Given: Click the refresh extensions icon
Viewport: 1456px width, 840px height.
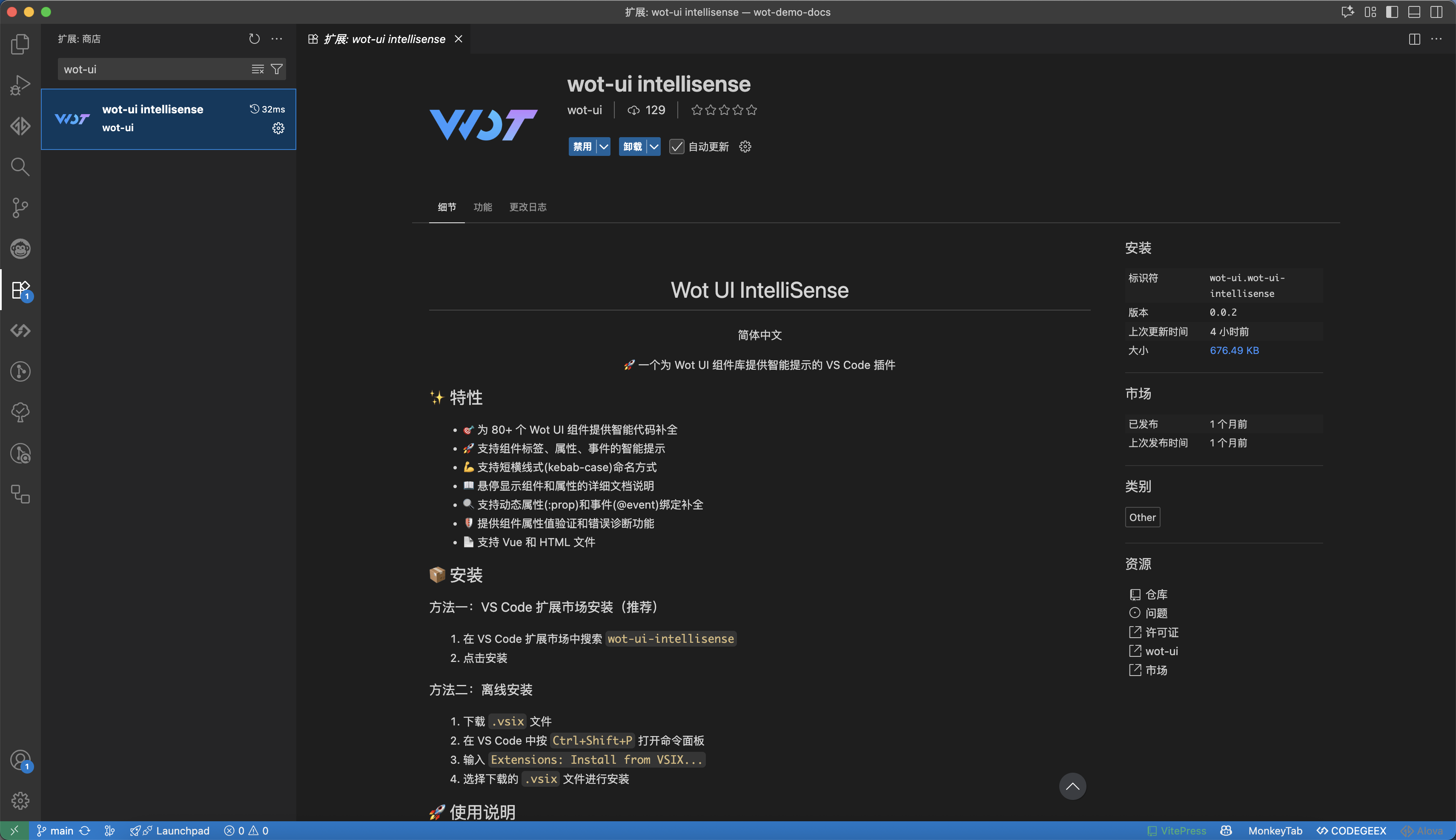Looking at the screenshot, I should [x=254, y=39].
